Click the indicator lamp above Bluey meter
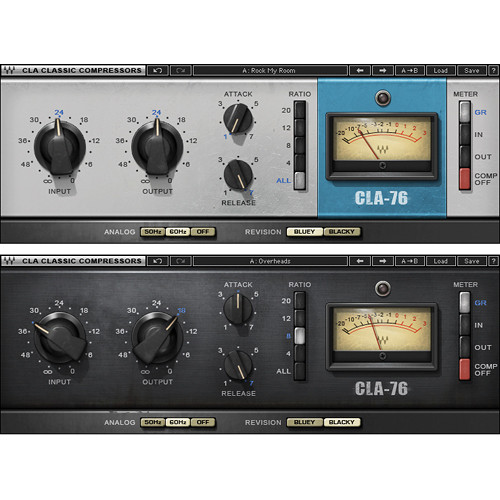This screenshot has height=500, width=500. 382,98
